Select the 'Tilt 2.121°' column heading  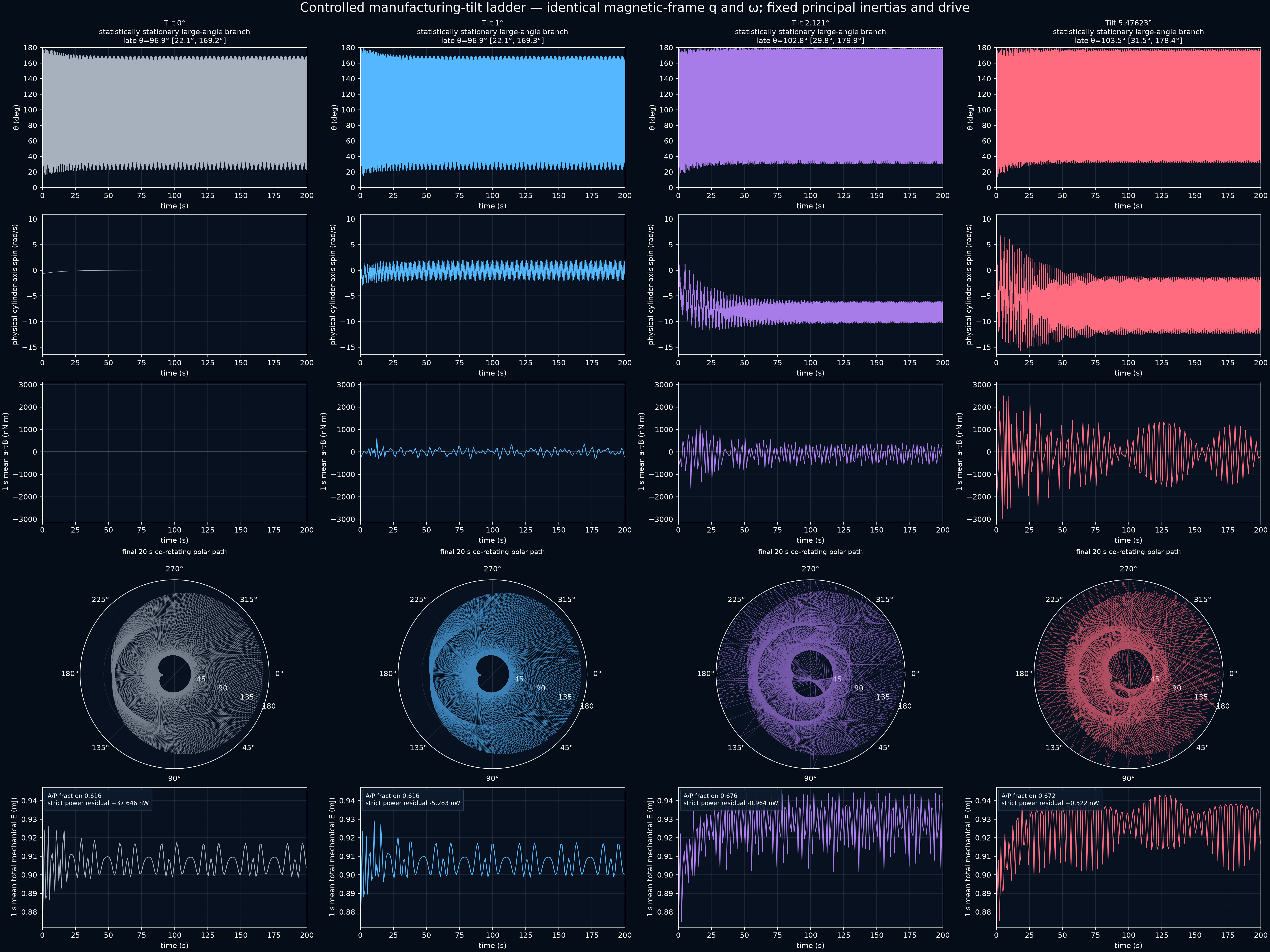pyautogui.click(x=810, y=24)
